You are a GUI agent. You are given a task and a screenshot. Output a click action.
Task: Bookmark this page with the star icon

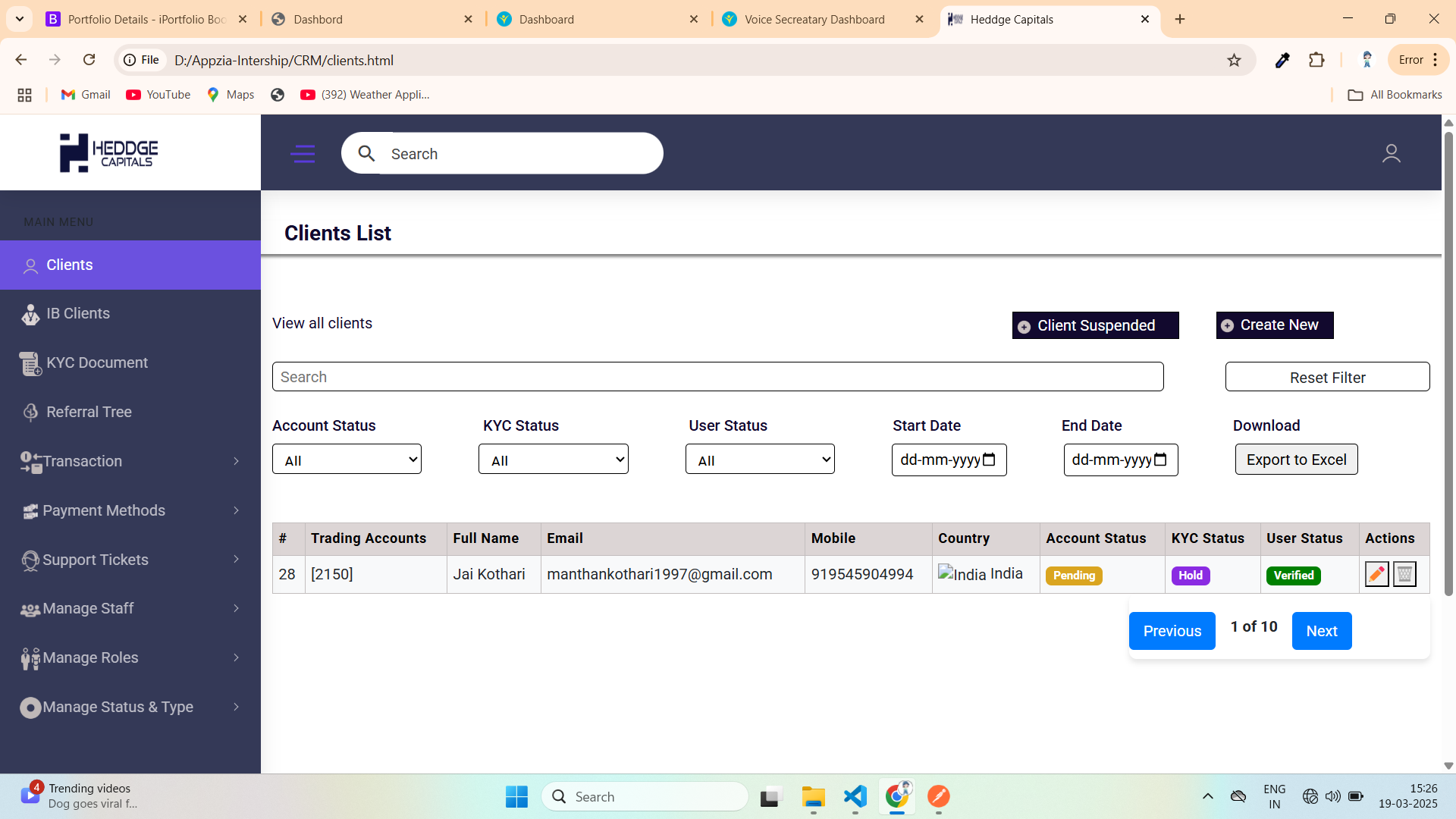1234,60
